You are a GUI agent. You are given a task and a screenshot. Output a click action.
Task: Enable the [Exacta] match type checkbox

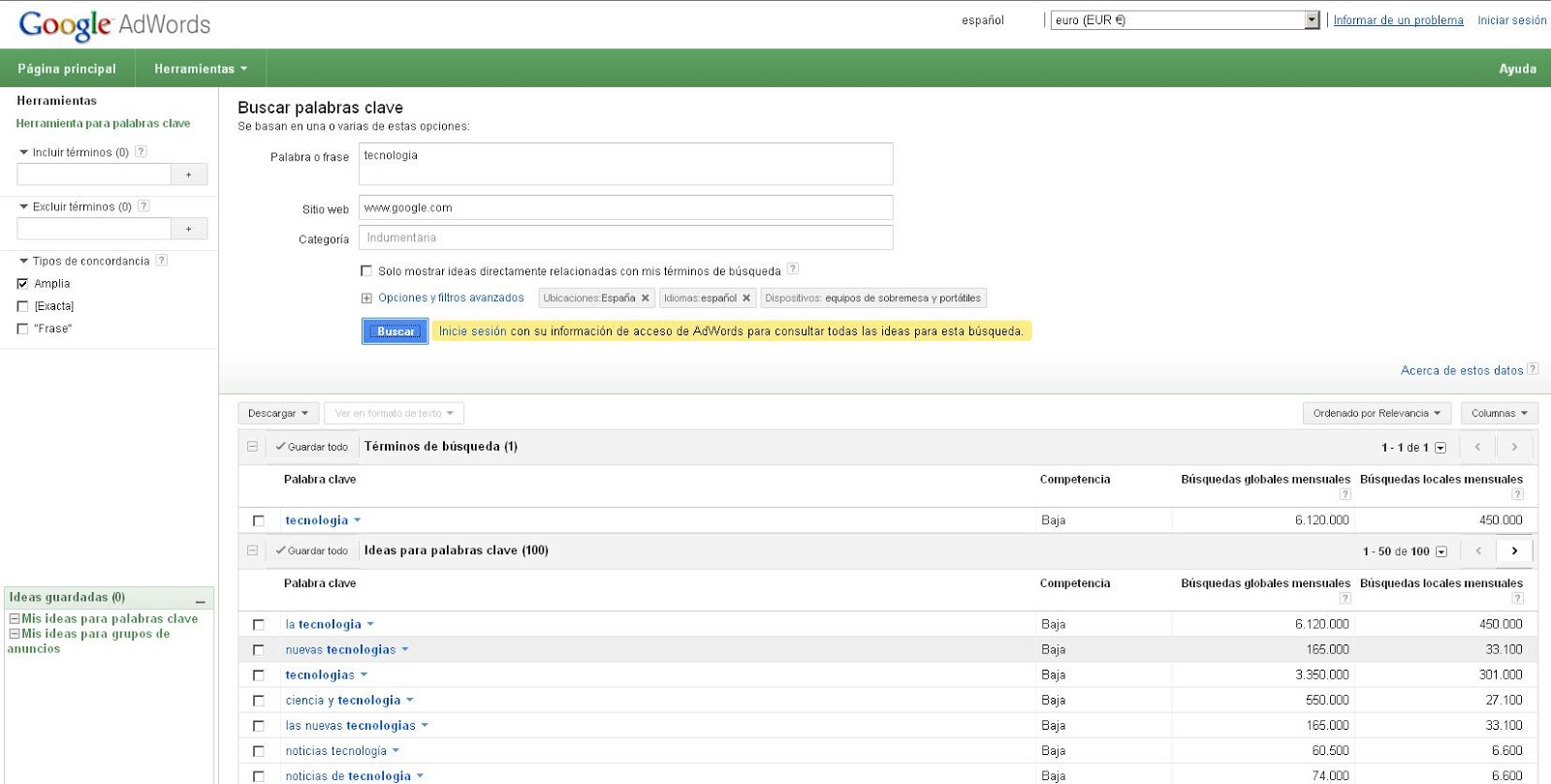coord(22,306)
